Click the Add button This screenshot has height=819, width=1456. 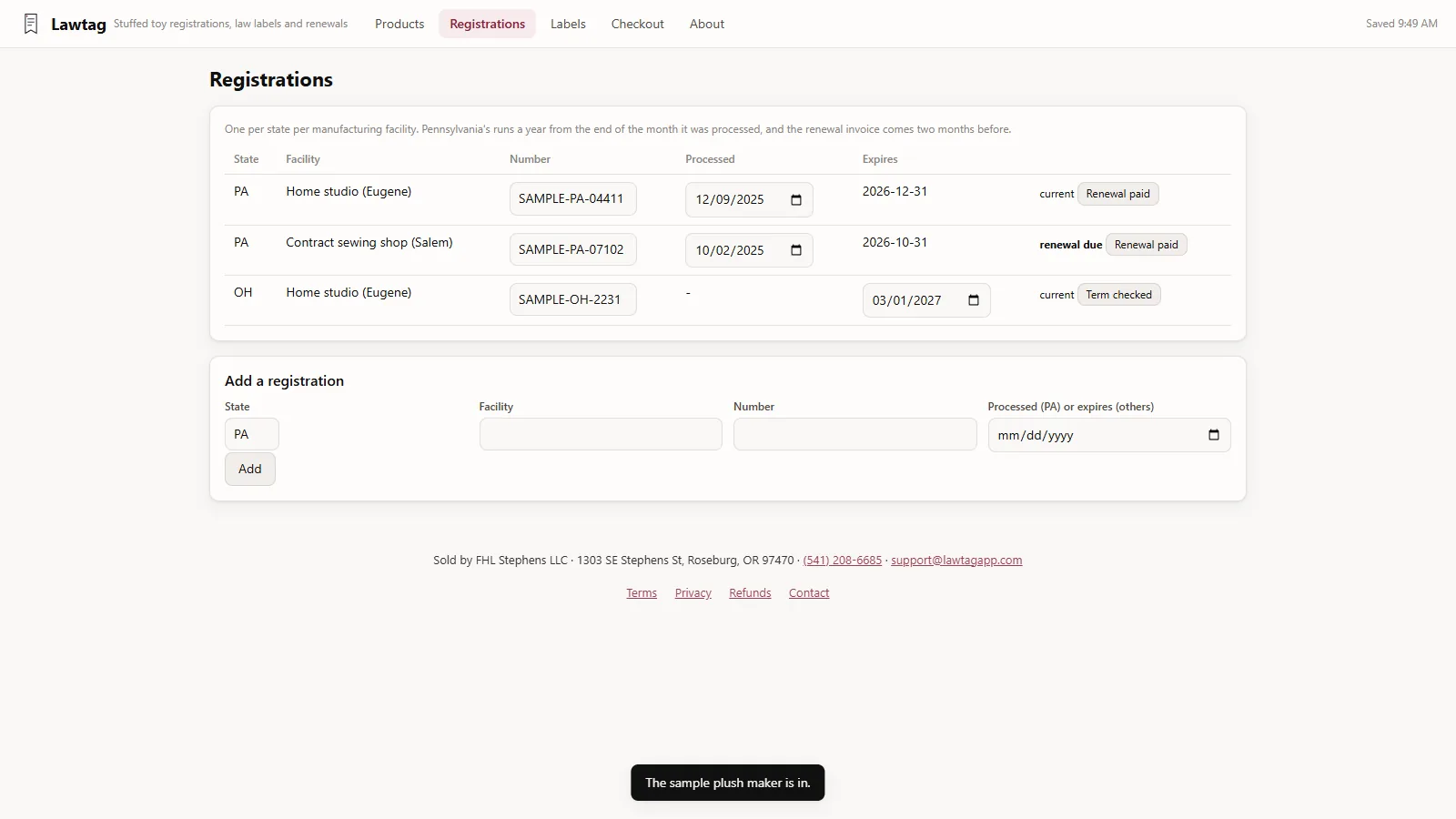[250, 469]
